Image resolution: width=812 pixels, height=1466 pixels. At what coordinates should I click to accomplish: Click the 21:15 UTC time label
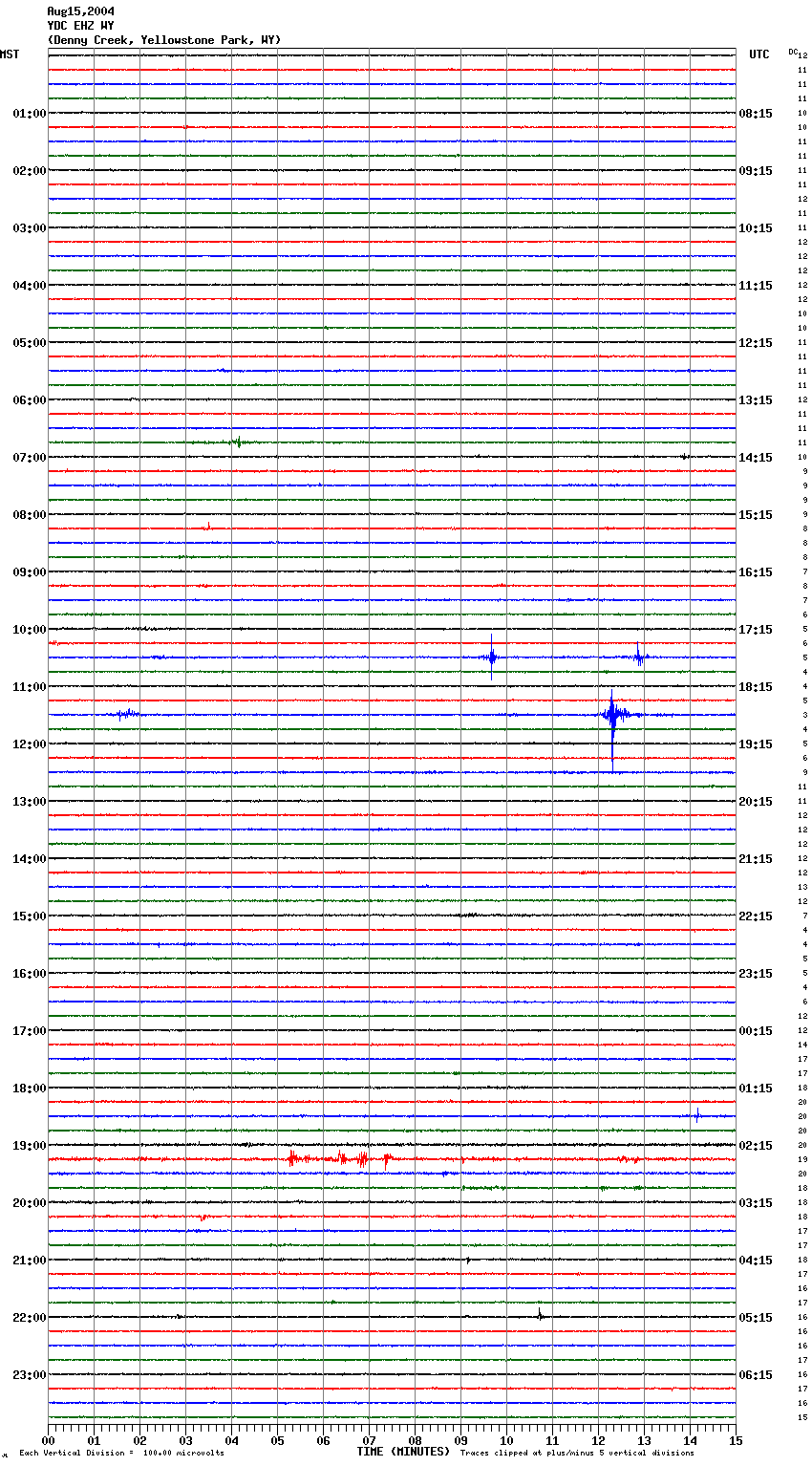tap(756, 859)
